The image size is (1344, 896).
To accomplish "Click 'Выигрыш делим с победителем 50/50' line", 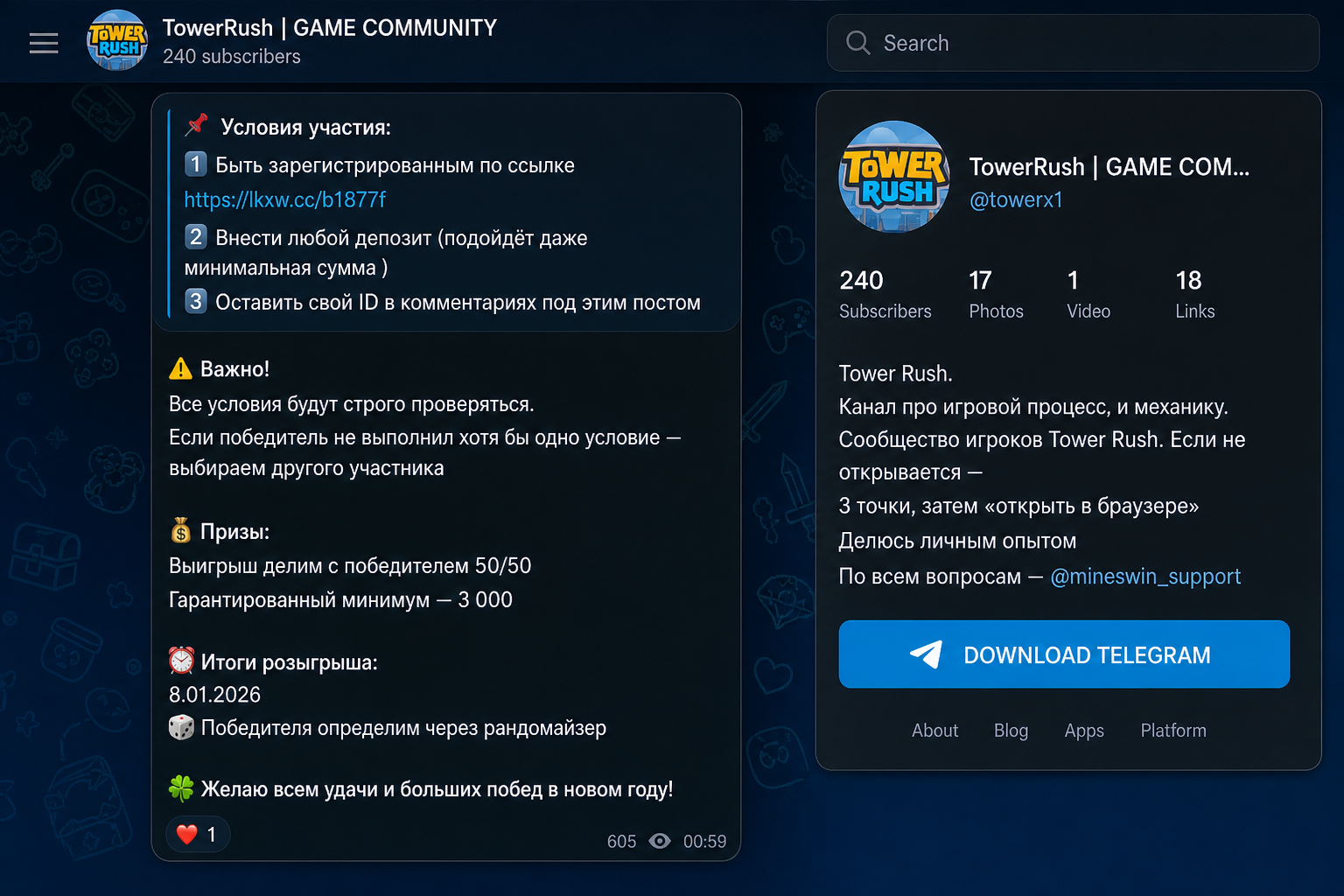I will tap(350, 566).
